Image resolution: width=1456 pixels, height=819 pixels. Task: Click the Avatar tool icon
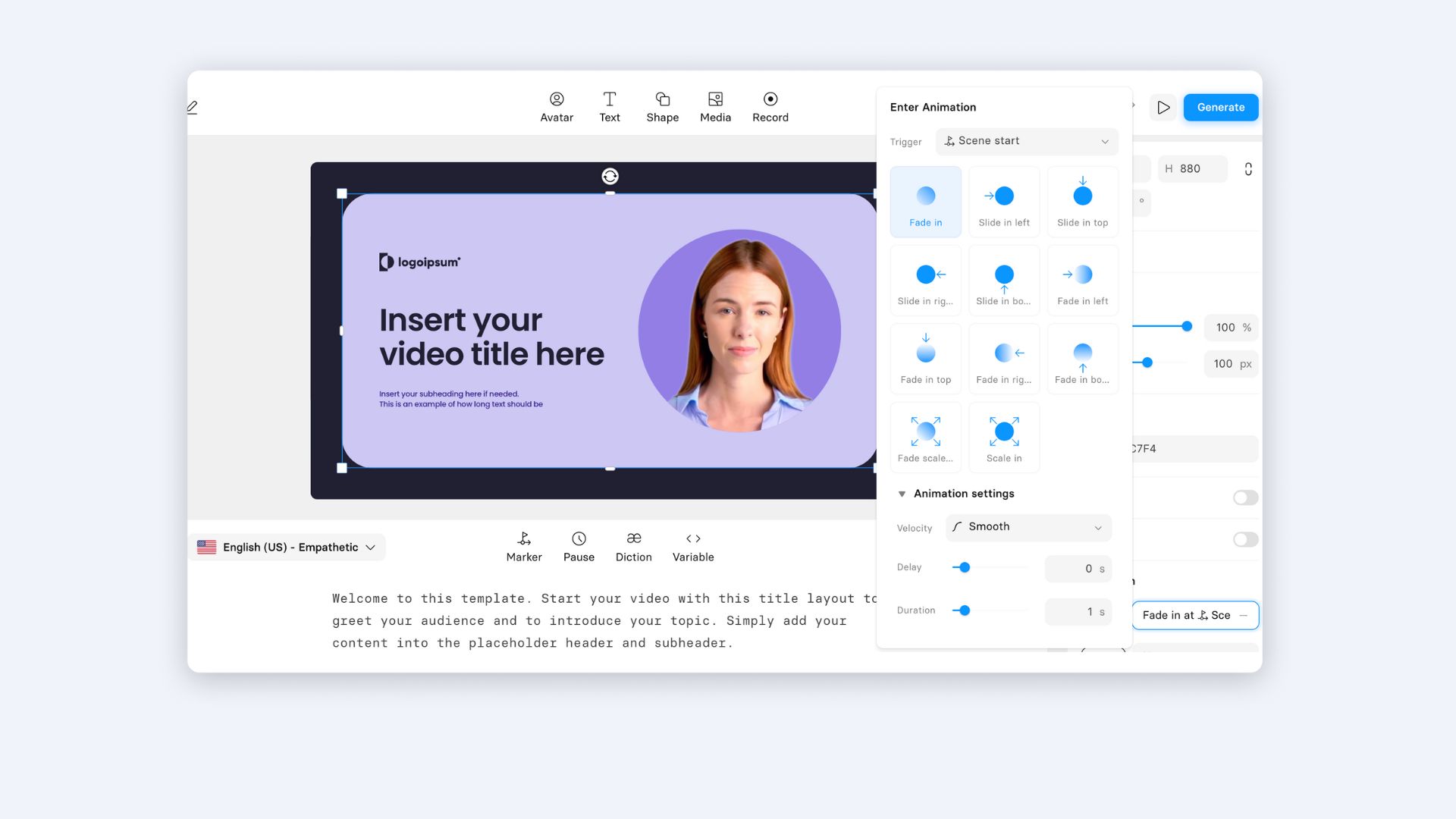click(557, 99)
